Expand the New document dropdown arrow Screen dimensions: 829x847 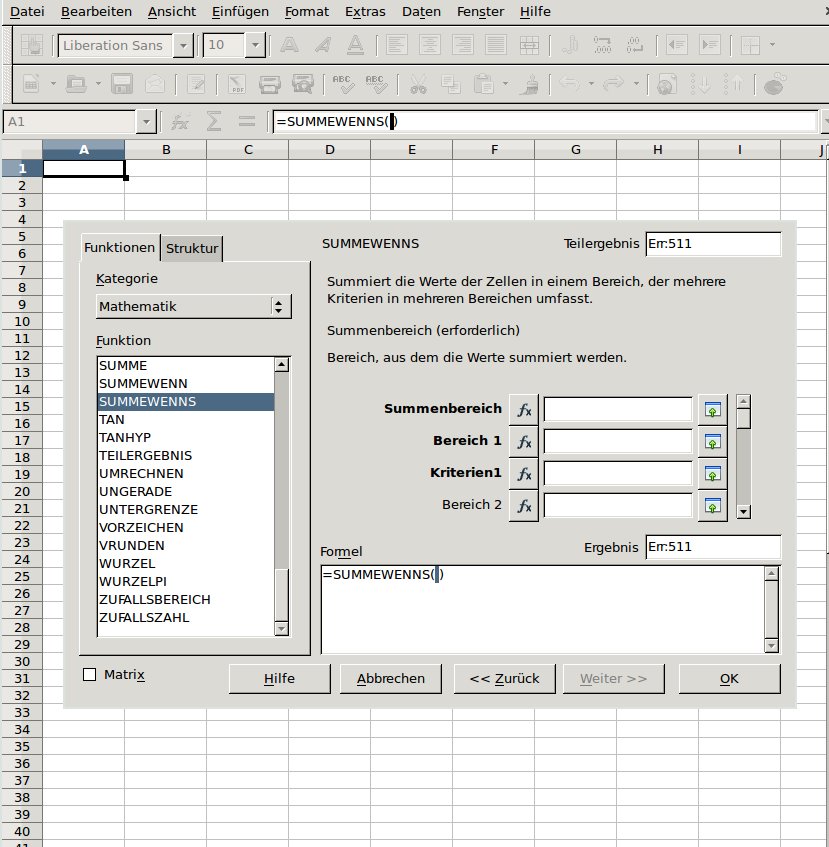coord(53,84)
